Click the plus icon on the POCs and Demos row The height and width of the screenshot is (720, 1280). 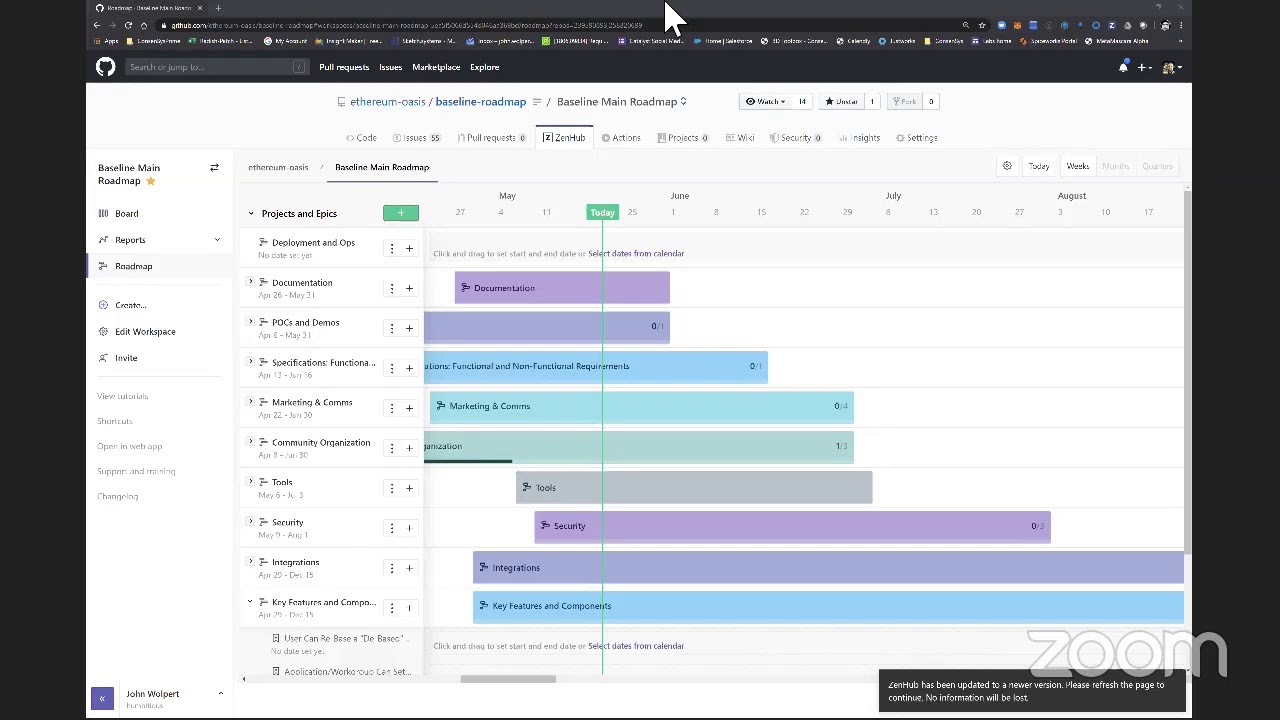409,328
